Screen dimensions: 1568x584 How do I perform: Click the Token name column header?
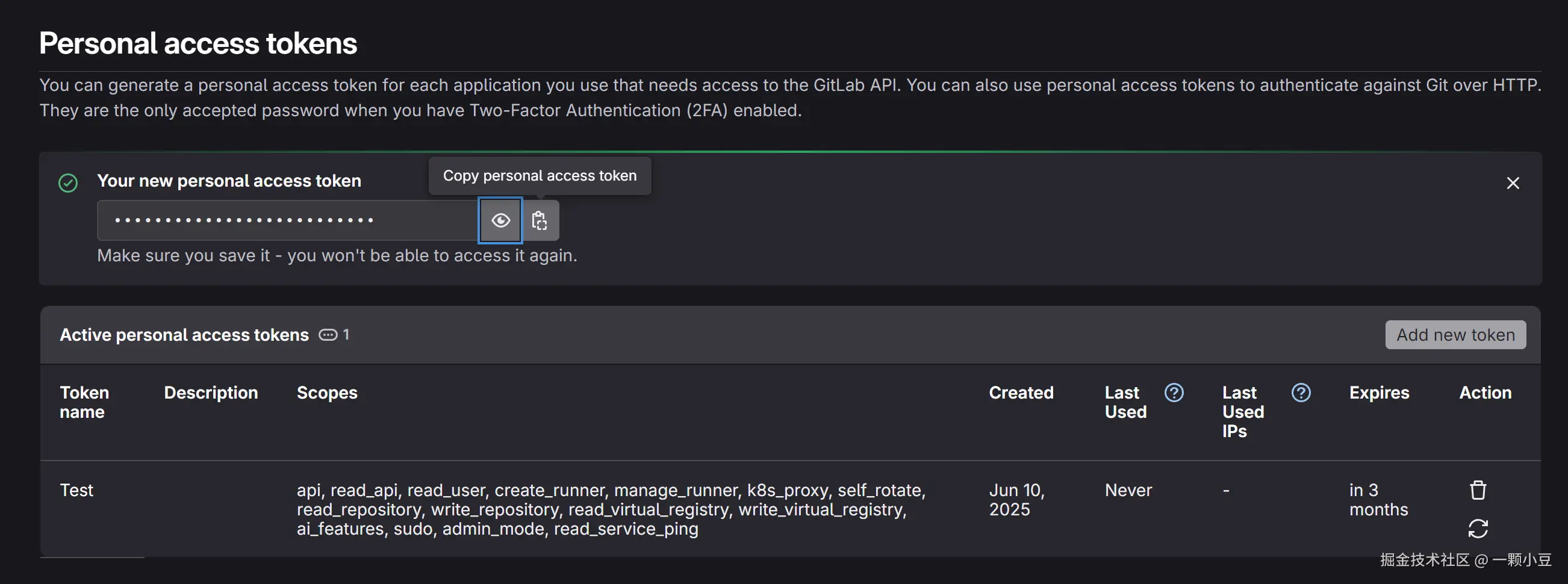(84, 402)
